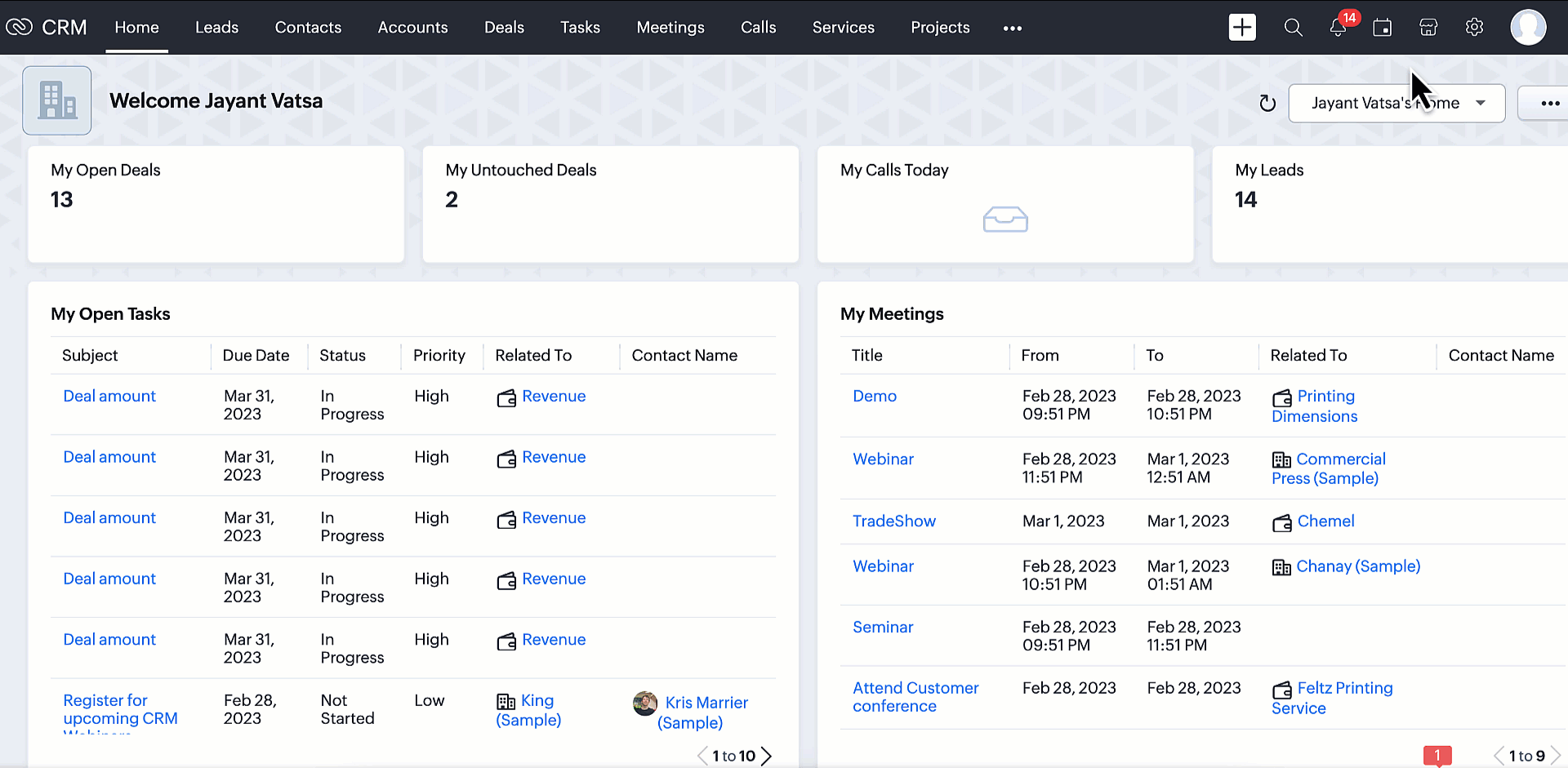Viewport: 1568px width, 768px height.
Task: Go to next page of open tasks
Action: click(x=767, y=757)
